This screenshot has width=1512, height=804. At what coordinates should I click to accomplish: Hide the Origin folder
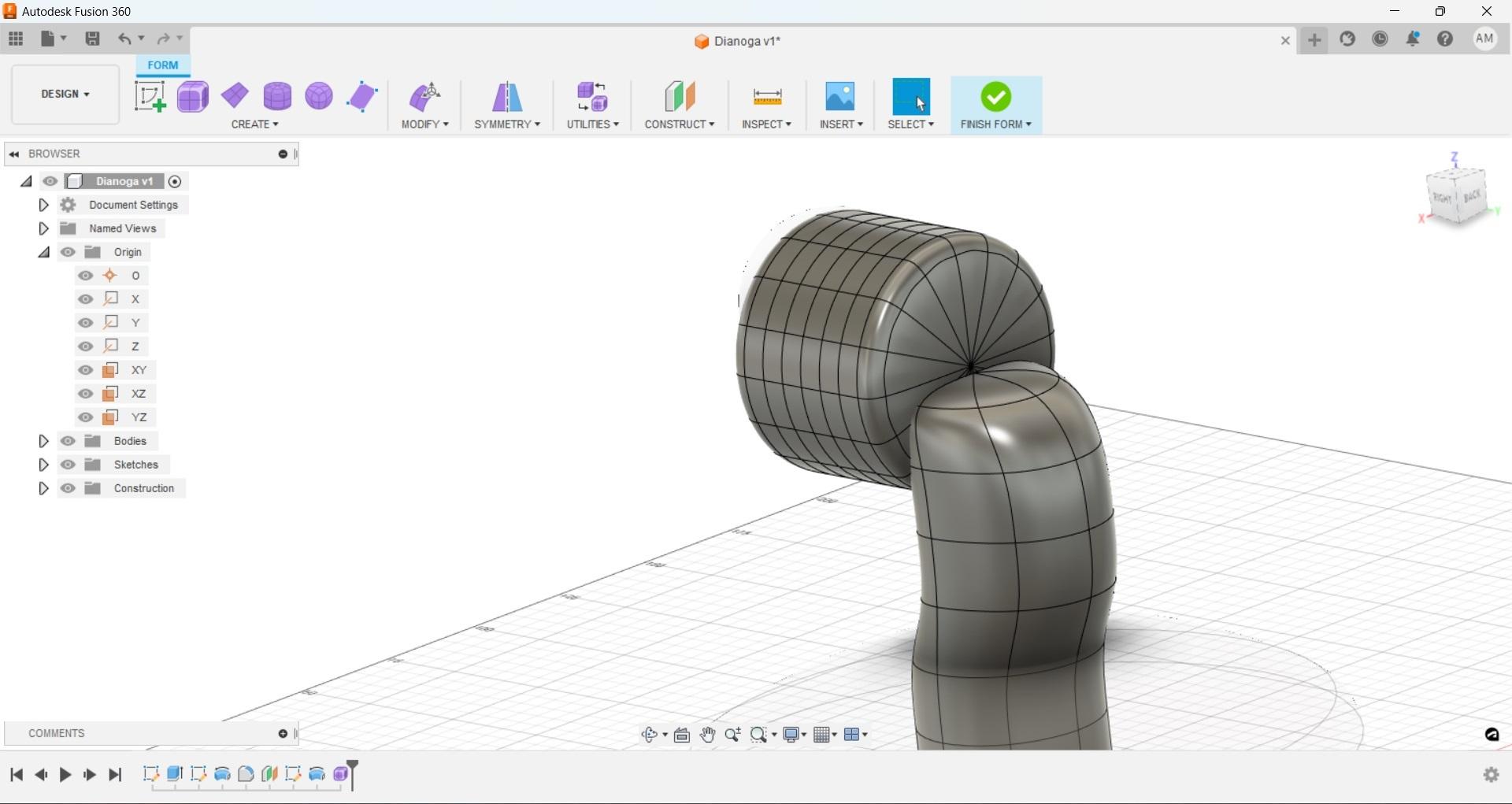(68, 252)
